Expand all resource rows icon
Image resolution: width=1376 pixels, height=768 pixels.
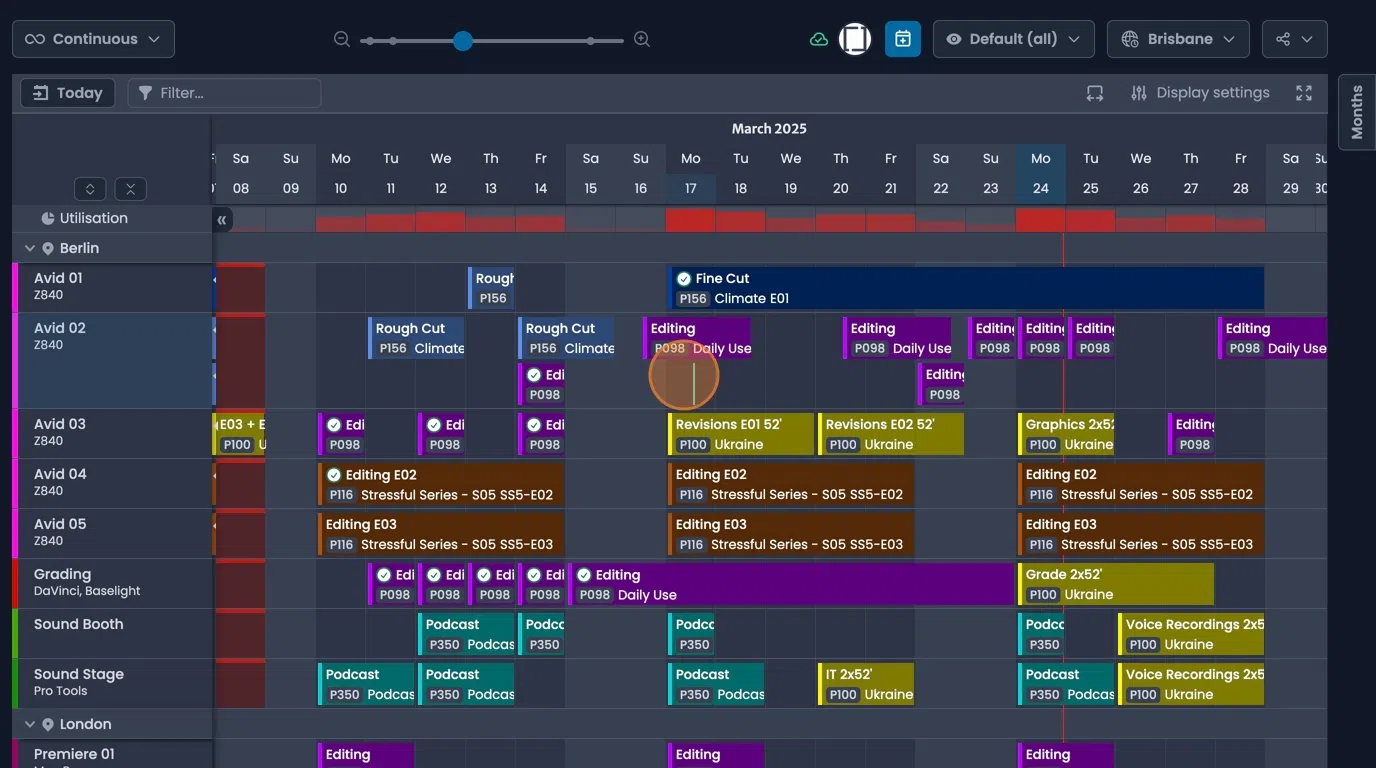tap(90, 189)
